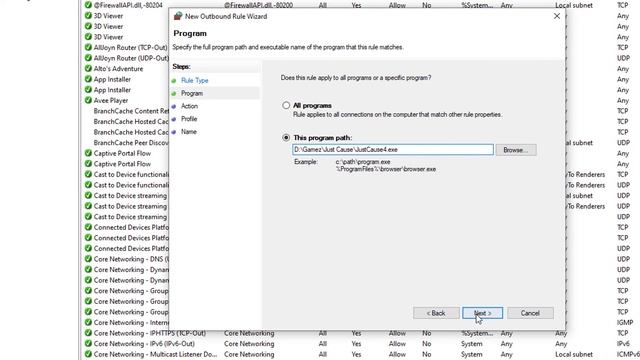The width and height of the screenshot is (640, 360).
Task: Click the Allow cell in the IPv6 (IPv6-Out) row
Action: pos(397,344)
